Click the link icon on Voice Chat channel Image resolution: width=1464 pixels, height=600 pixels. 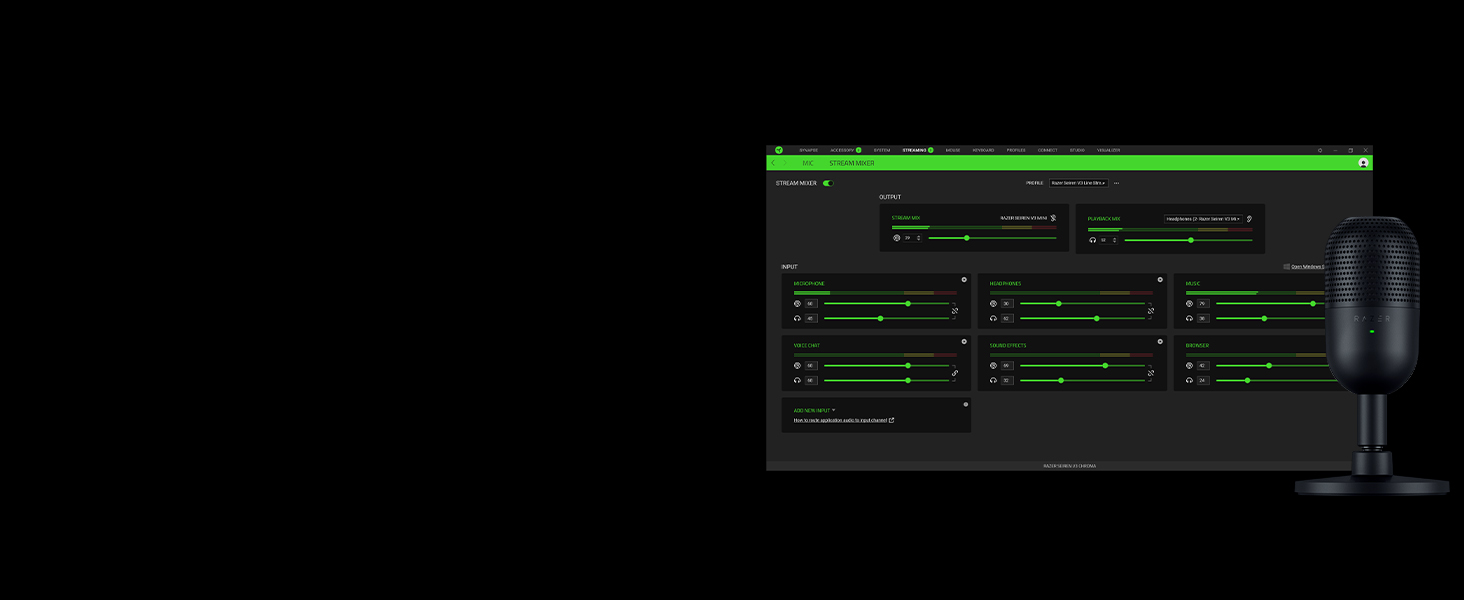pyautogui.click(x=954, y=374)
